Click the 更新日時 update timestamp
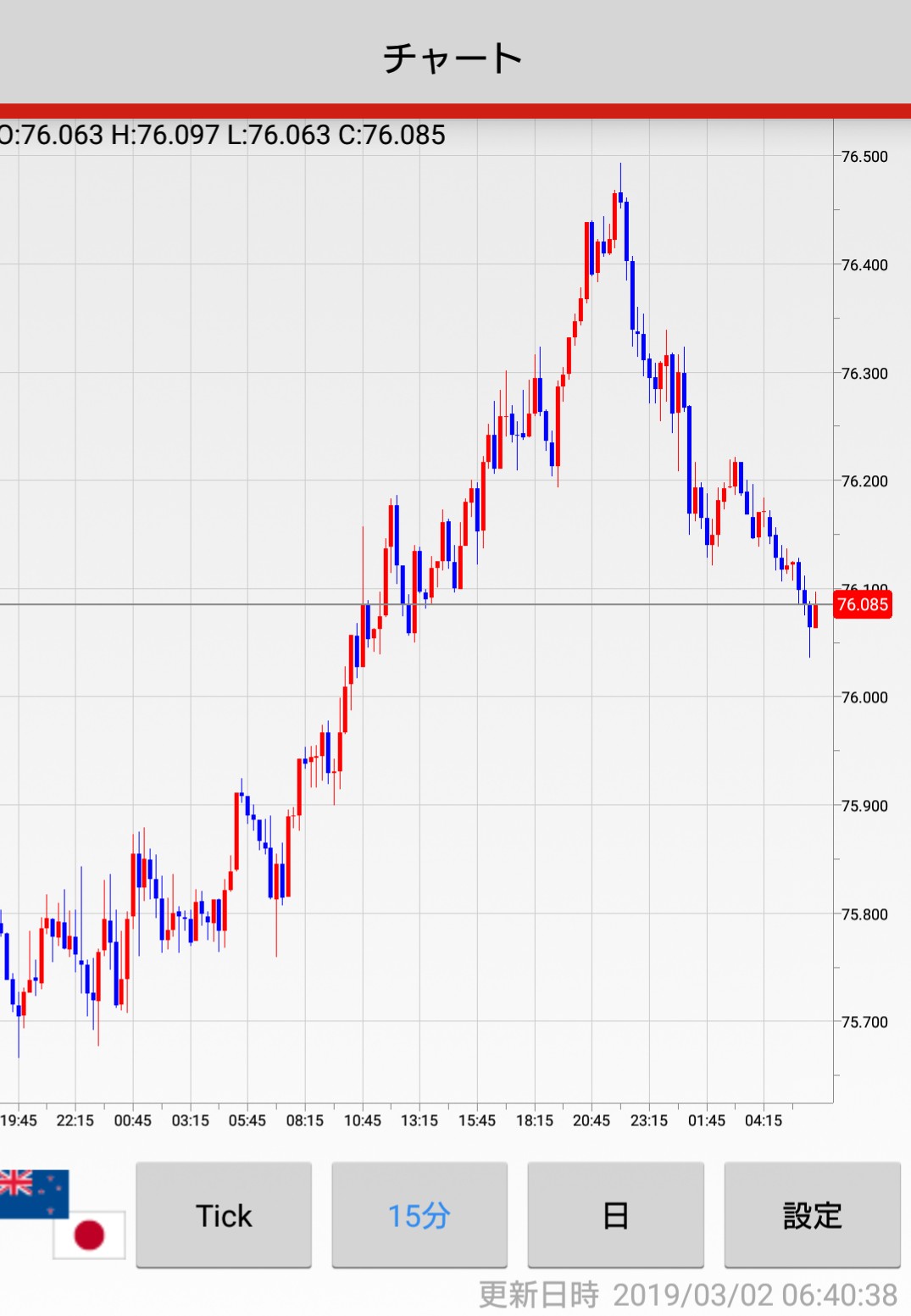This screenshot has height=1316, width=911. (687, 1294)
